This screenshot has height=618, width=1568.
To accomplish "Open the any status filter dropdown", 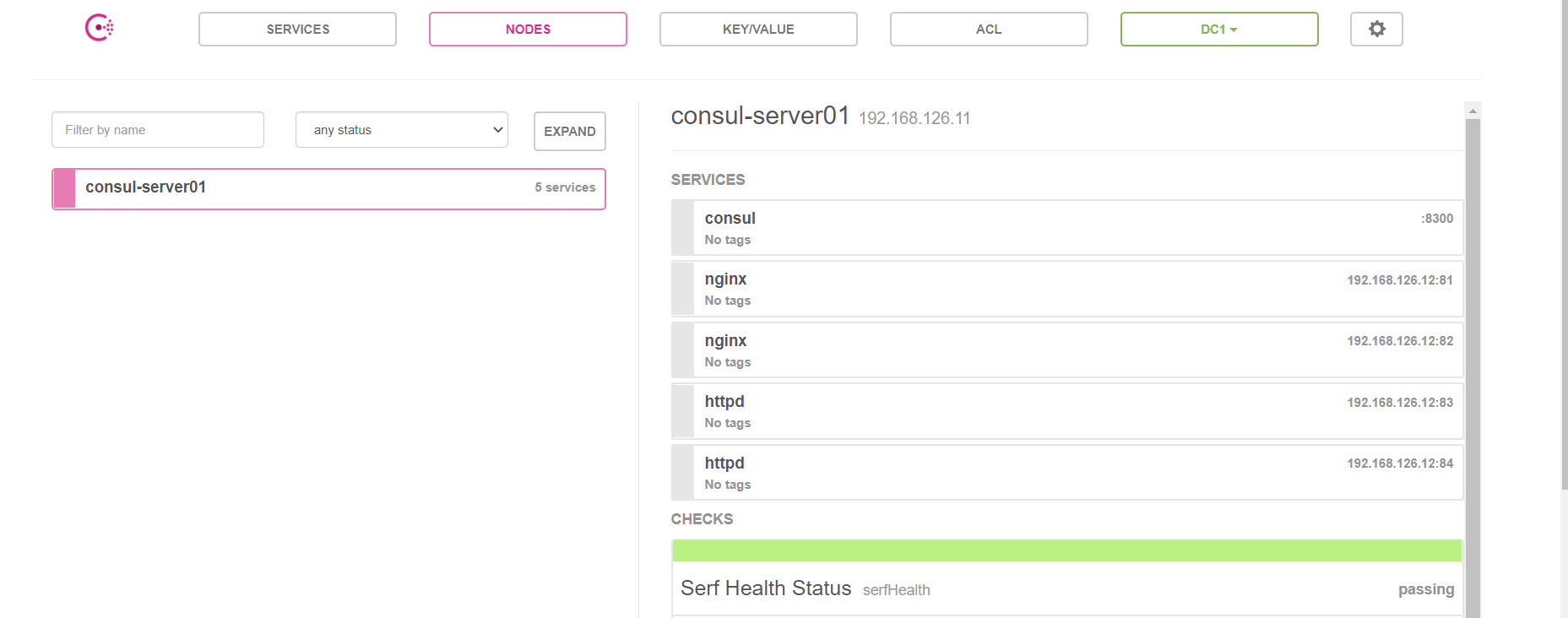I will point(402,130).
